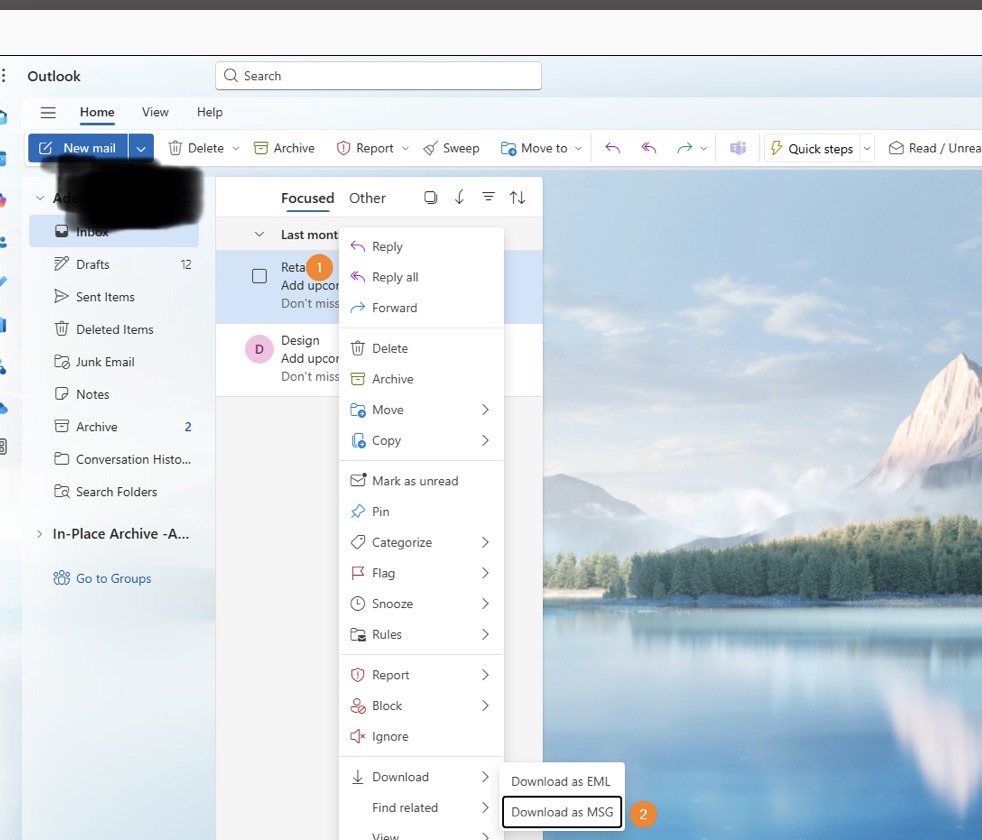Open the New mail dropdown arrow
982x840 pixels.
pyautogui.click(x=141, y=148)
